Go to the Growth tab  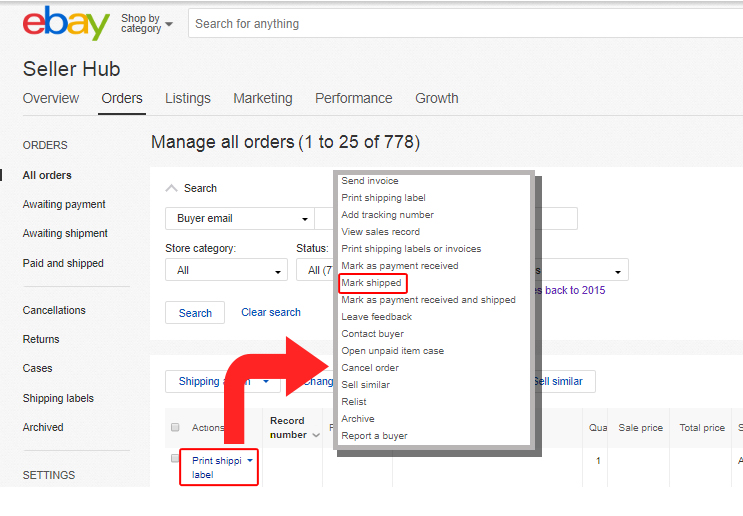click(x=436, y=98)
